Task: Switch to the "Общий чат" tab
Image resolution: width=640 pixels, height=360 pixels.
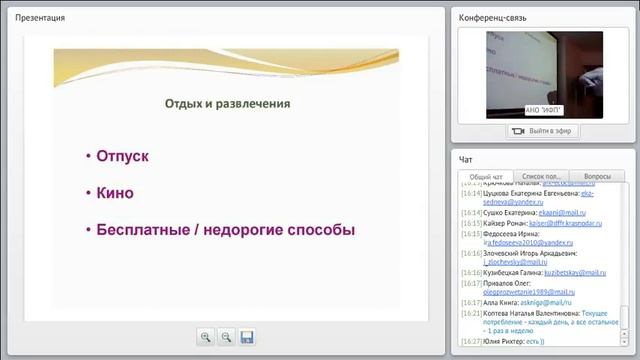Action: 486,177
